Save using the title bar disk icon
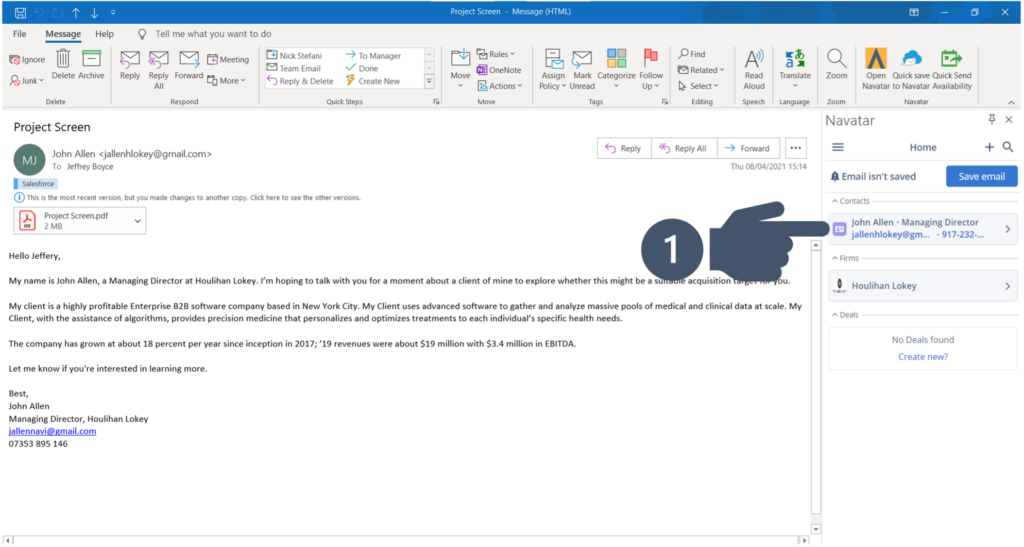Screen dimensions: 1024x547 (x=20, y=12)
